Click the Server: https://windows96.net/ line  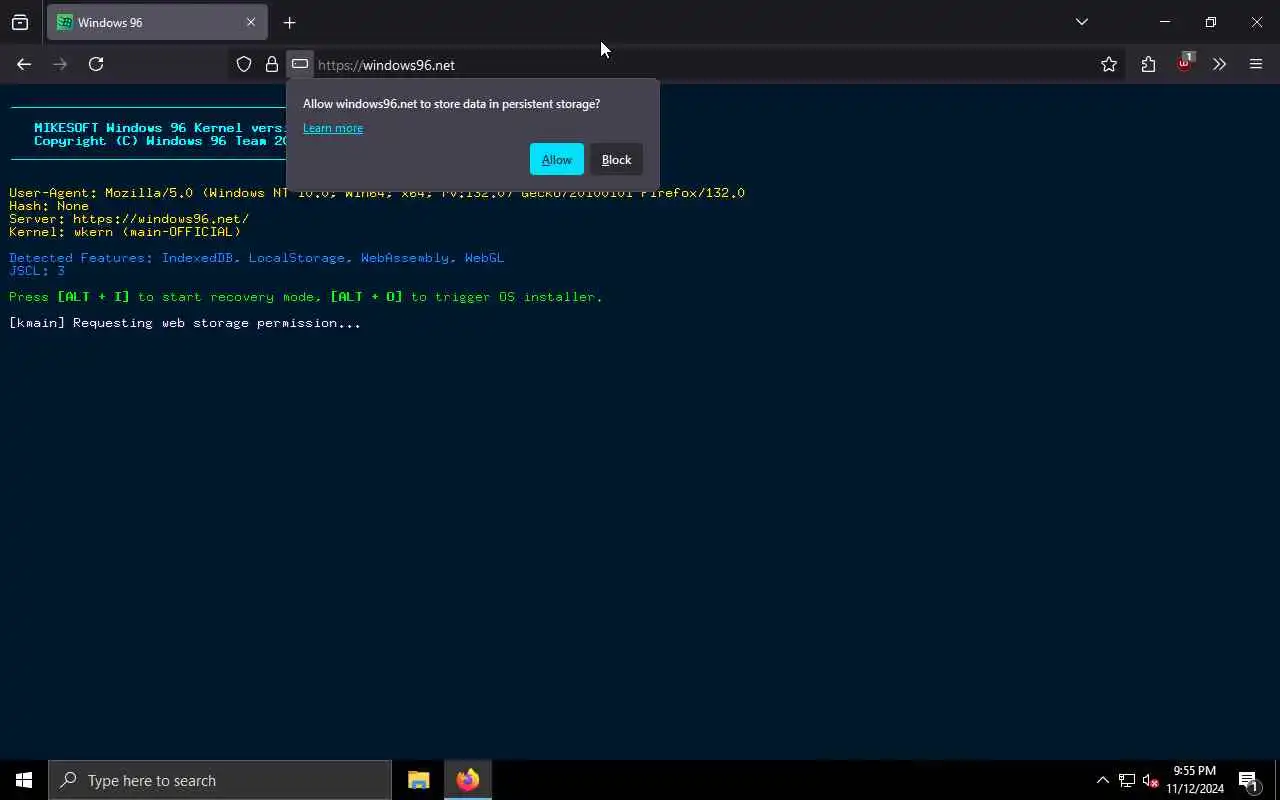[x=129, y=218]
